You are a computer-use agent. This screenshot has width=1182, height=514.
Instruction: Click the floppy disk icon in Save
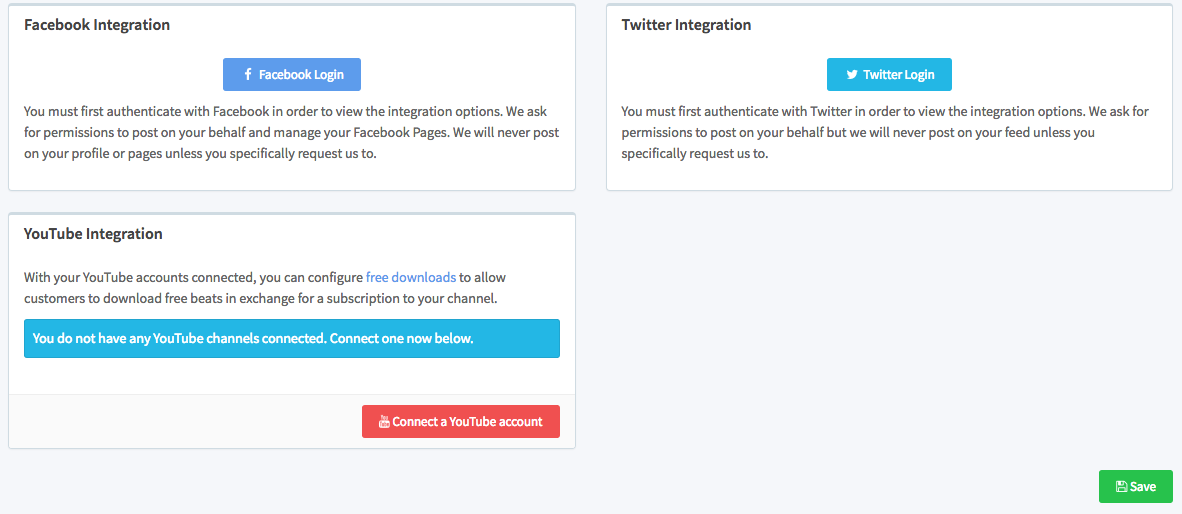click(1121, 487)
